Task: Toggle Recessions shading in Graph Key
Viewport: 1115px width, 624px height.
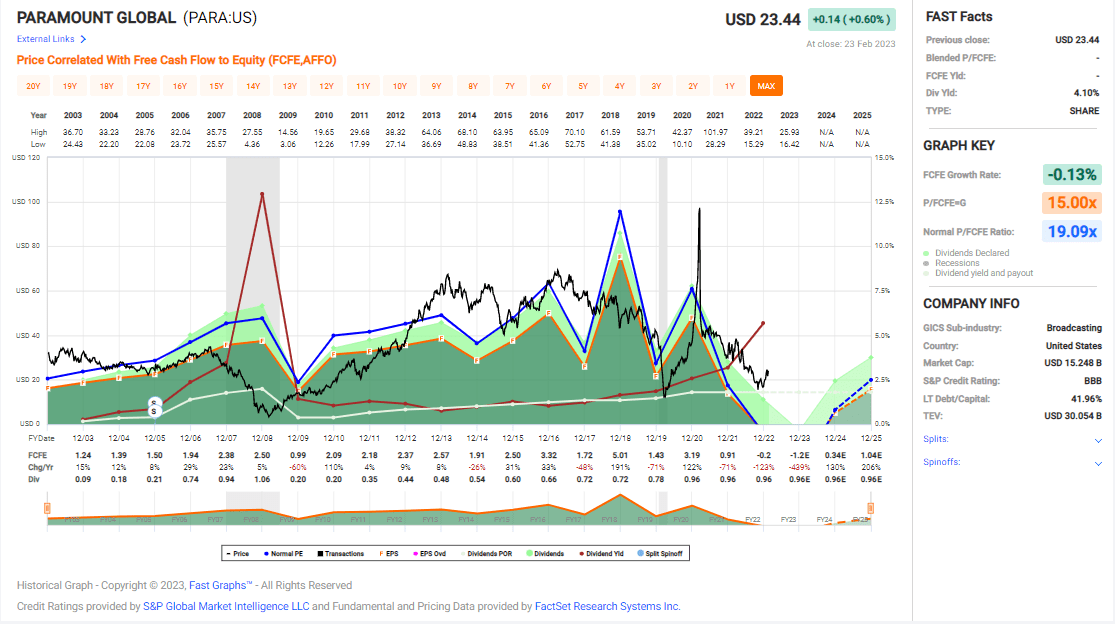Action: pos(951,263)
